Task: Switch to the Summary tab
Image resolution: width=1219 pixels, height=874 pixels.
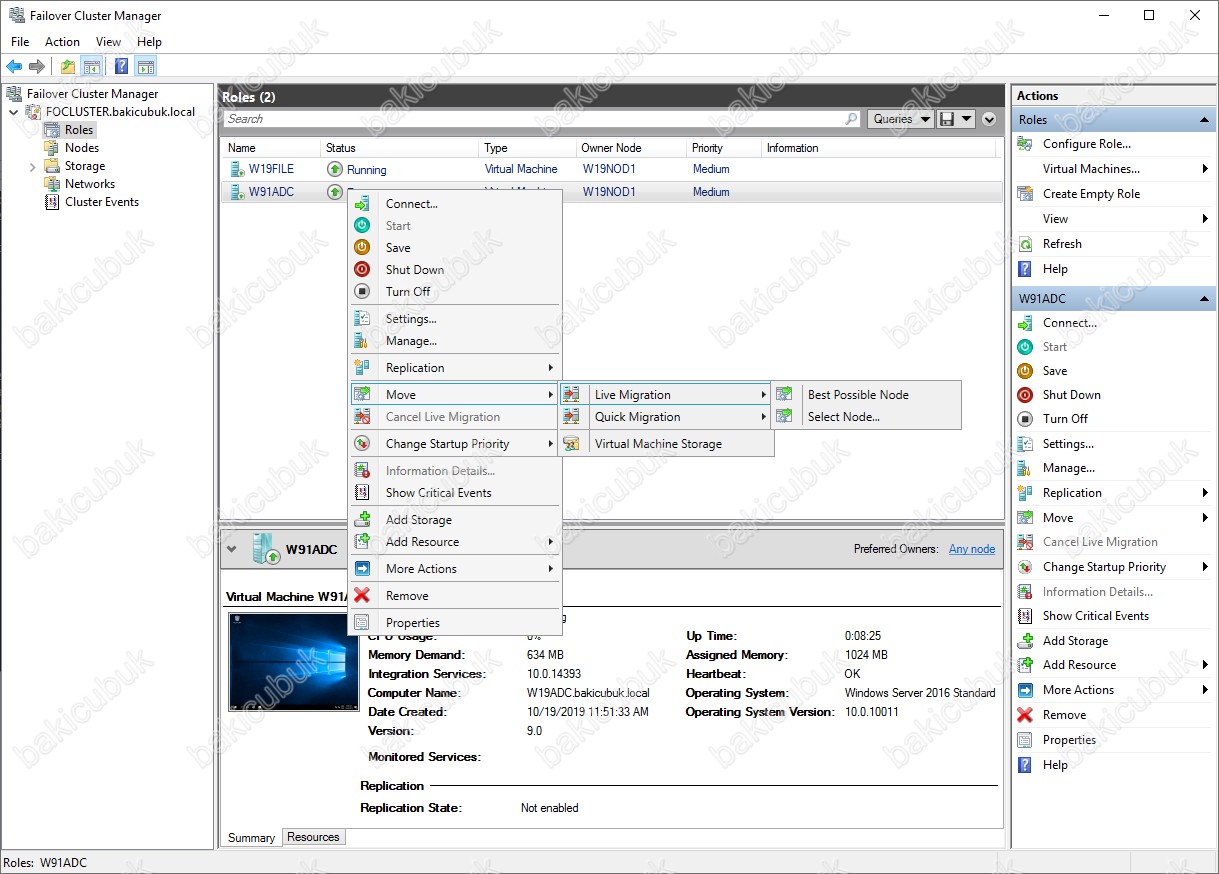Action: (x=251, y=838)
